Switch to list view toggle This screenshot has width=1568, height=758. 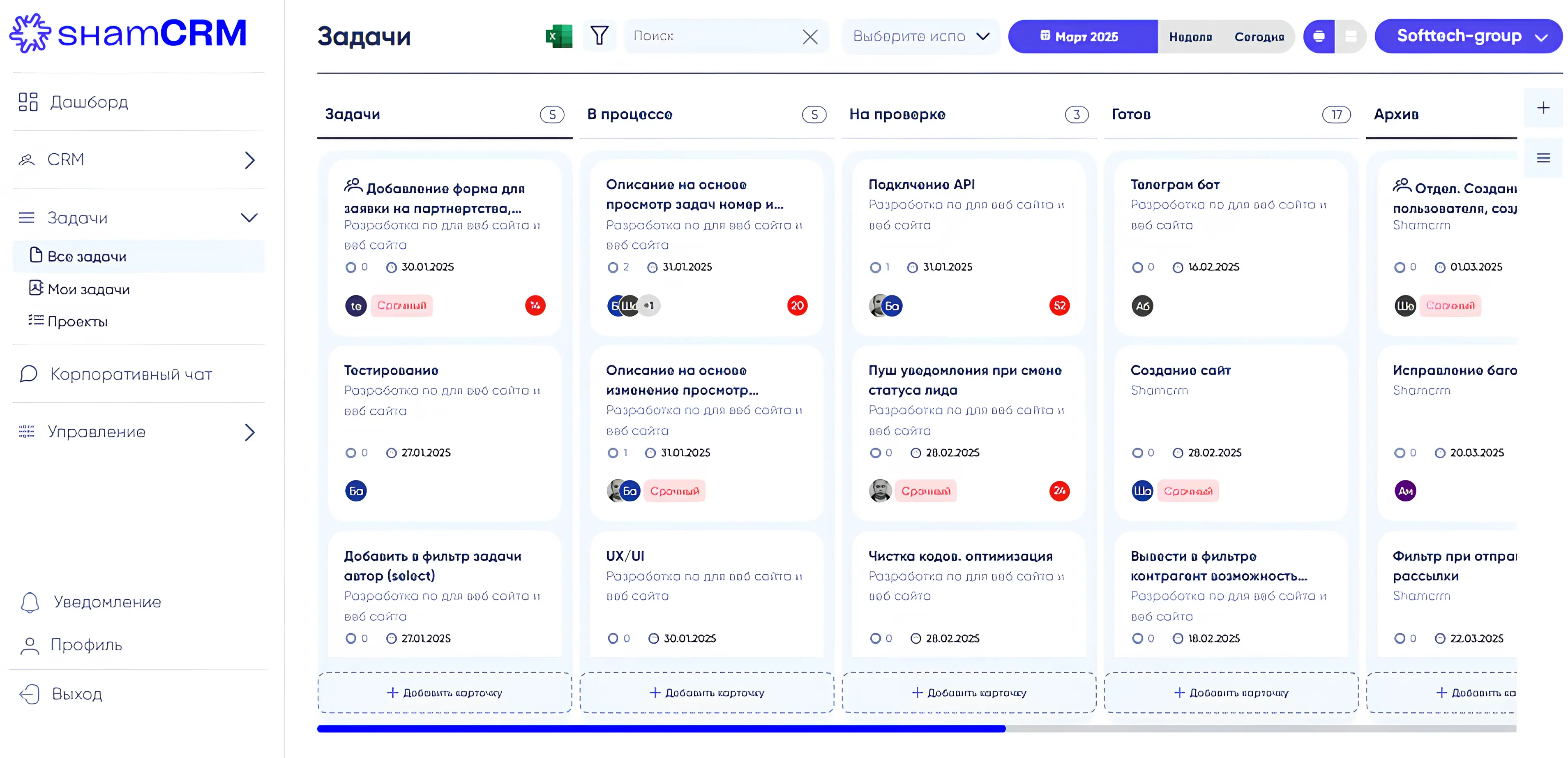point(1350,37)
